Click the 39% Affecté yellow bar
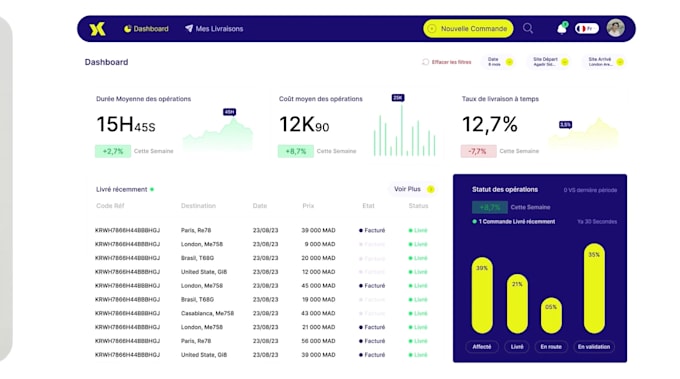Image resolution: width=680 pixels, height=379 pixels. click(x=482, y=295)
